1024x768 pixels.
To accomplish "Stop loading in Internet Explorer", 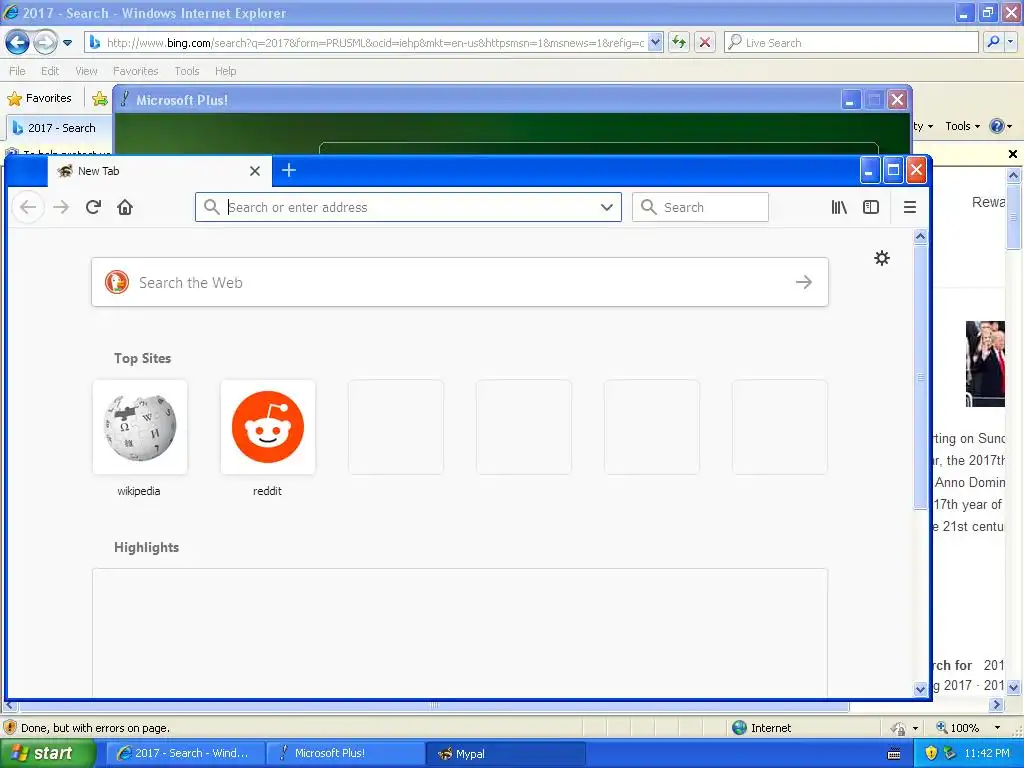I will (705, 43).
